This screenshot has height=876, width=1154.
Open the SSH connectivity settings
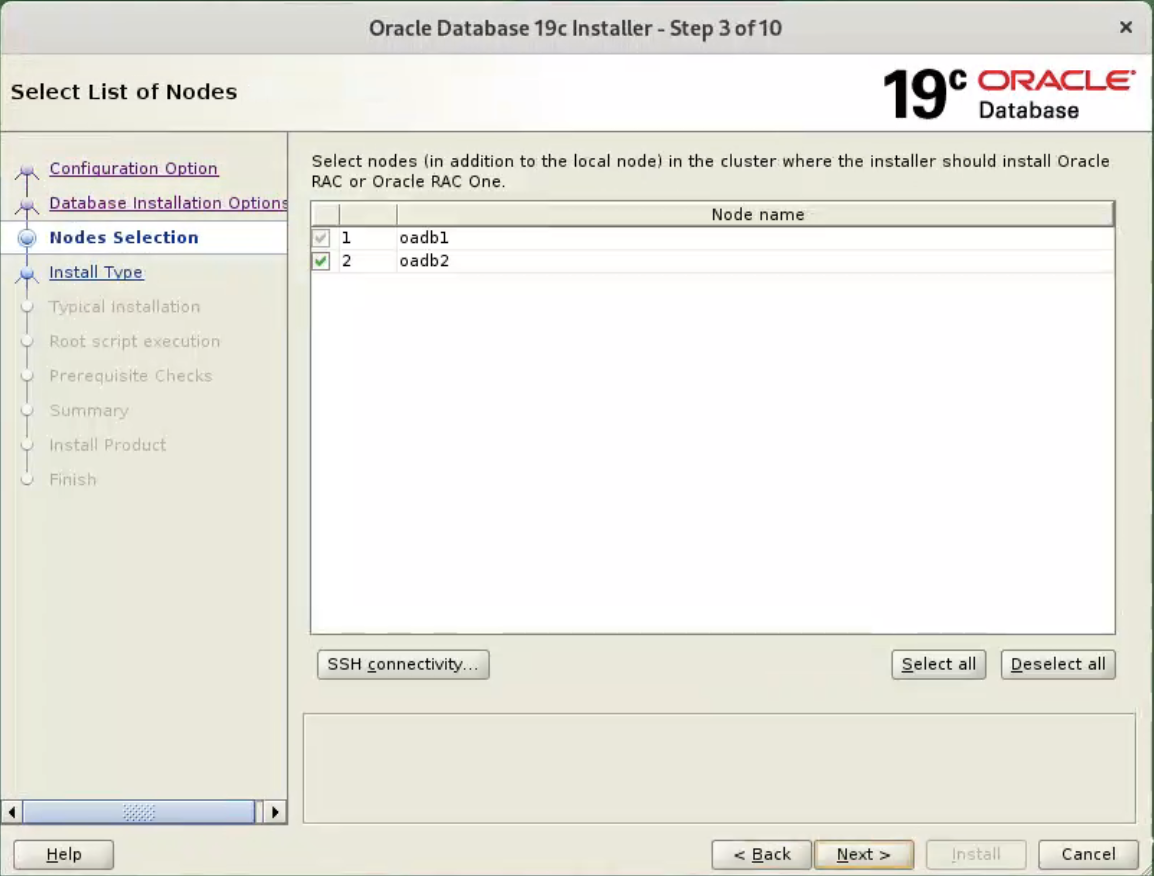403,664
